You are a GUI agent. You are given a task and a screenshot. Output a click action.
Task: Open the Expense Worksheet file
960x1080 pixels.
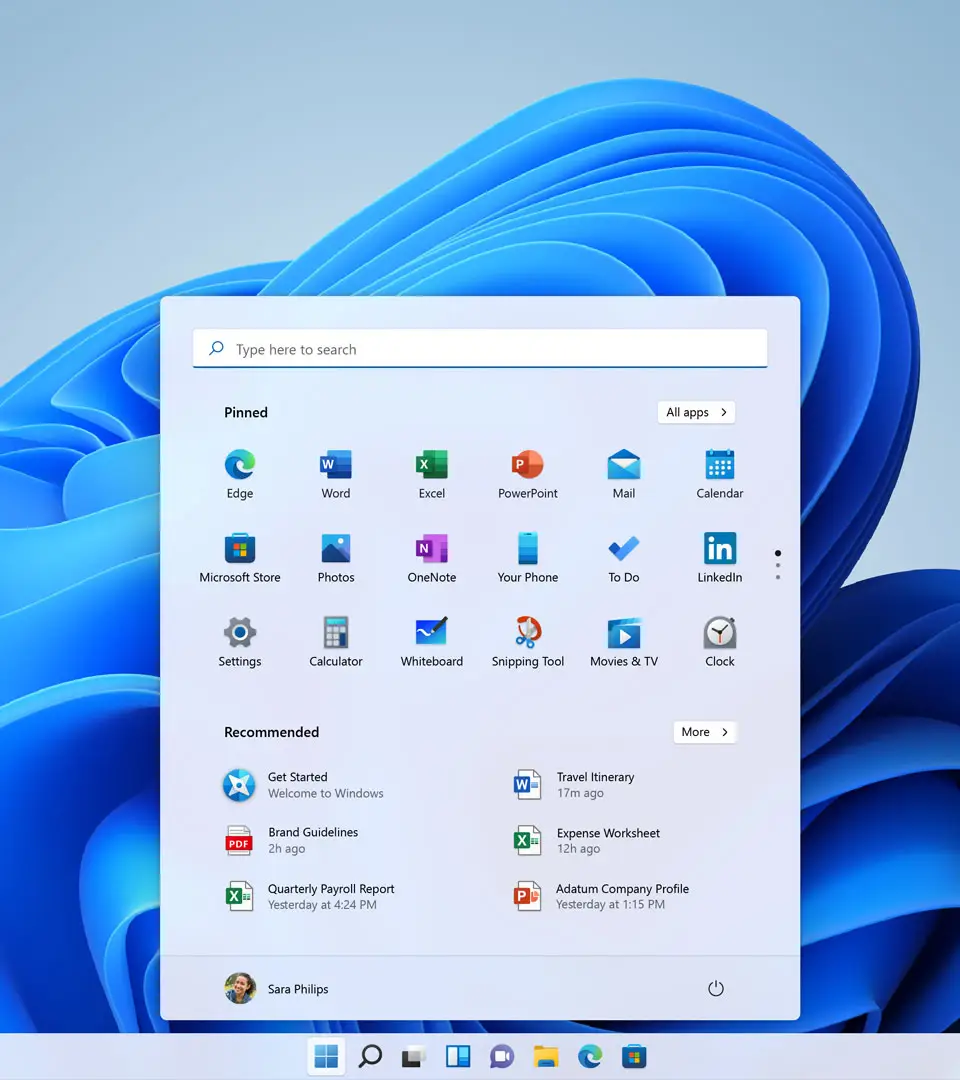[x=587, y=840]
